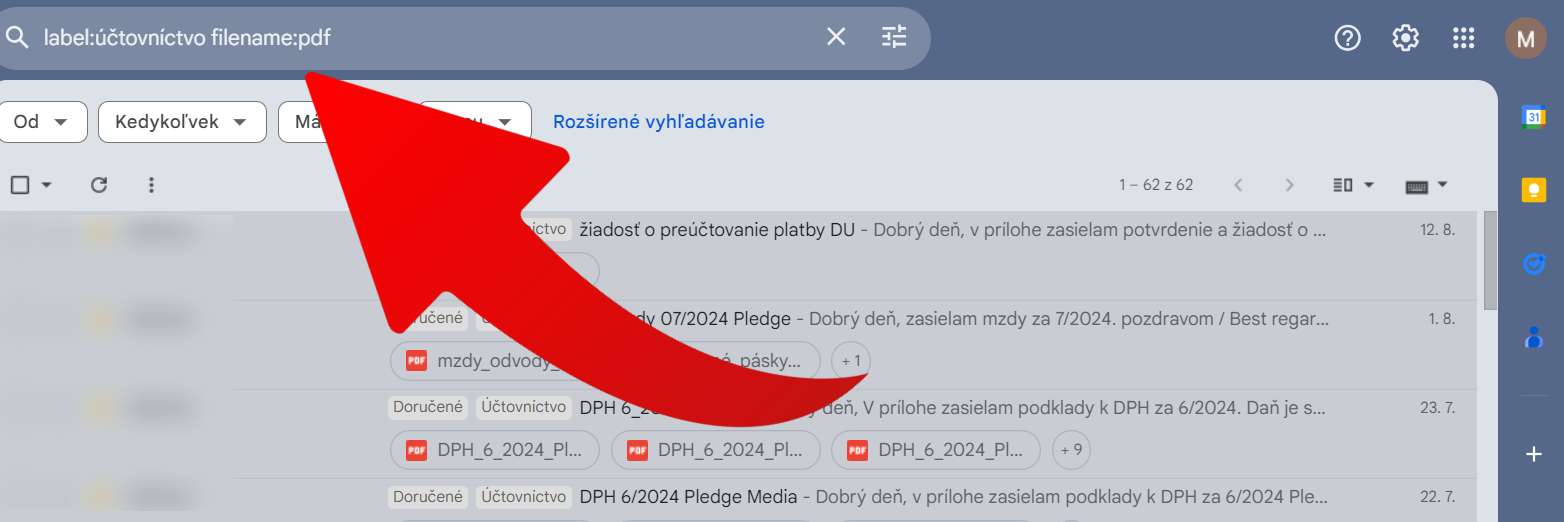The image size is (1564, 522).
Task: Open Google apps grid icon
Action: (1463, 38)
